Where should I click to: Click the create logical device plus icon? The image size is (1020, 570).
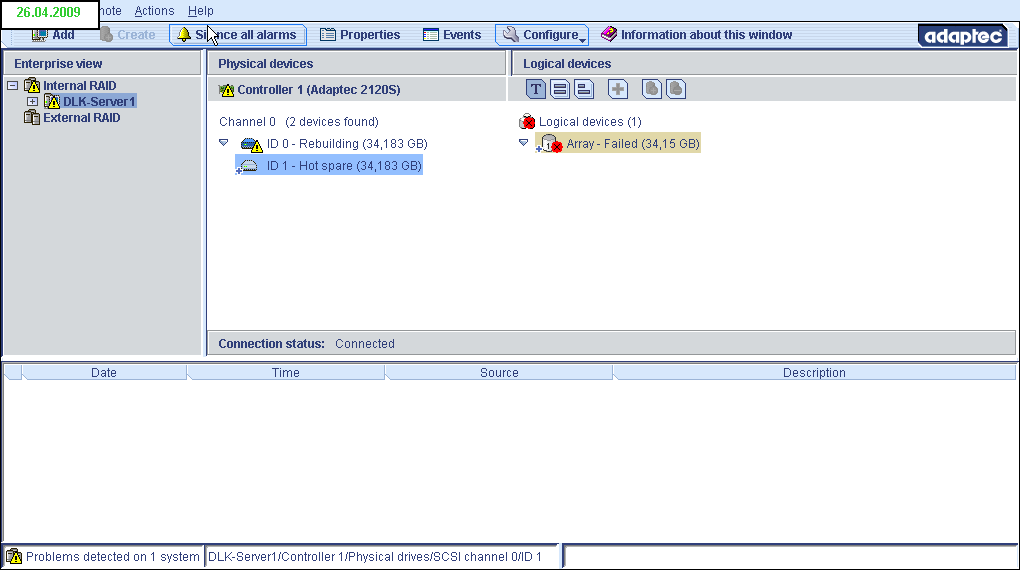click(618, 89)
